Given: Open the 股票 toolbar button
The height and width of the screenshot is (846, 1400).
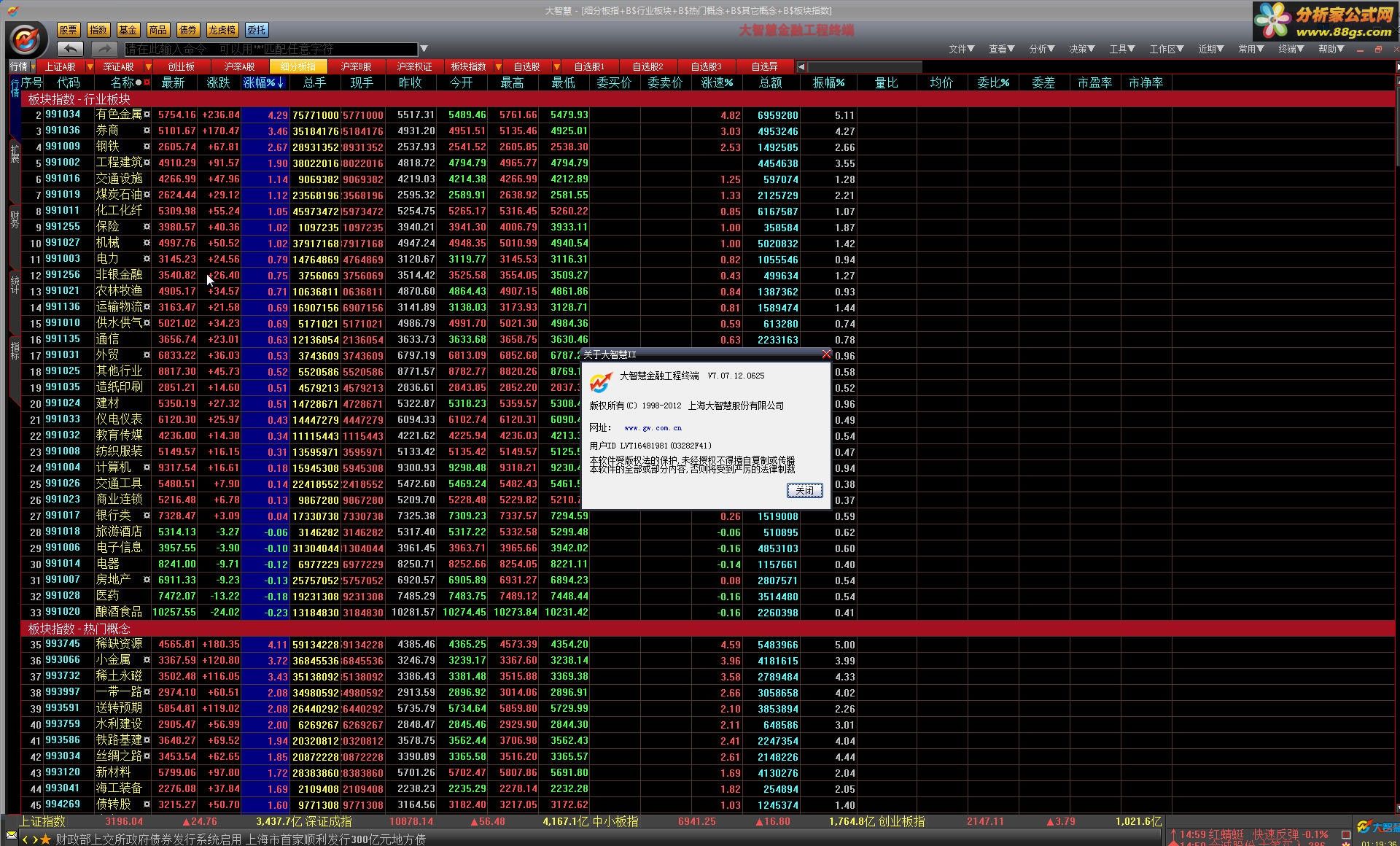Looking at the screenshot, I should tap(69, 30).
